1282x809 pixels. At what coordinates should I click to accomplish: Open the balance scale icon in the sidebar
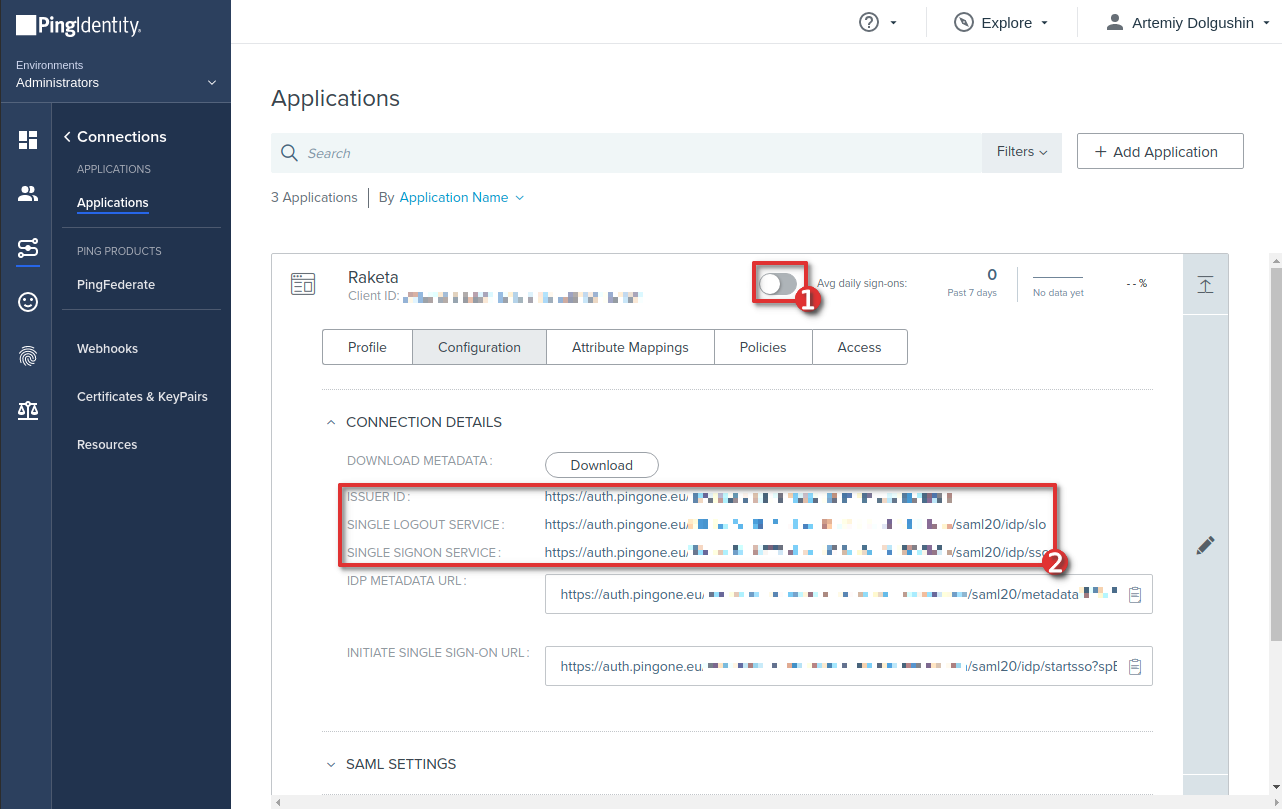(28, 410)
